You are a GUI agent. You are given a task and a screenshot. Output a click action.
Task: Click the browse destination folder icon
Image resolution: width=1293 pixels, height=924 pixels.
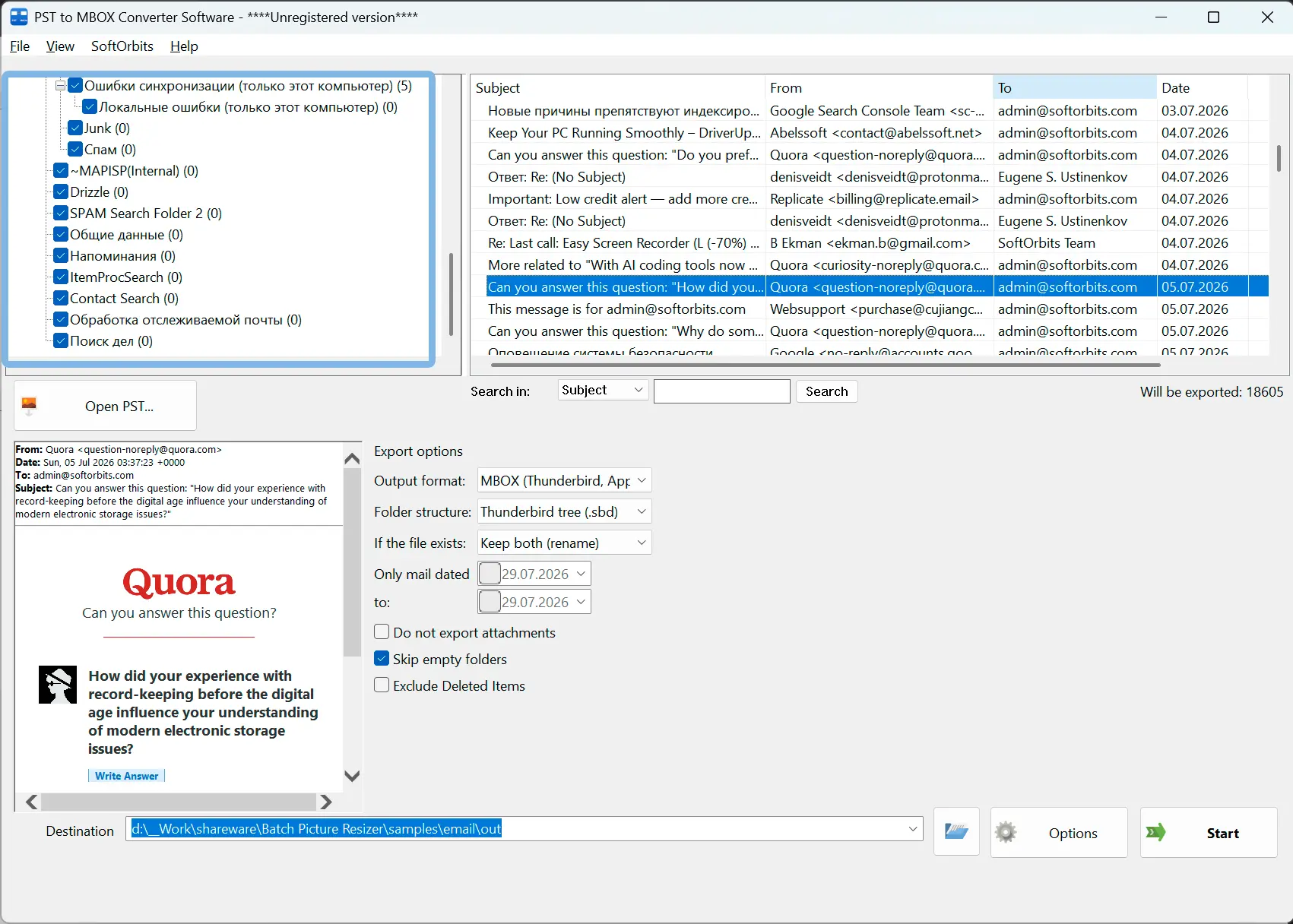click(956, 832)
